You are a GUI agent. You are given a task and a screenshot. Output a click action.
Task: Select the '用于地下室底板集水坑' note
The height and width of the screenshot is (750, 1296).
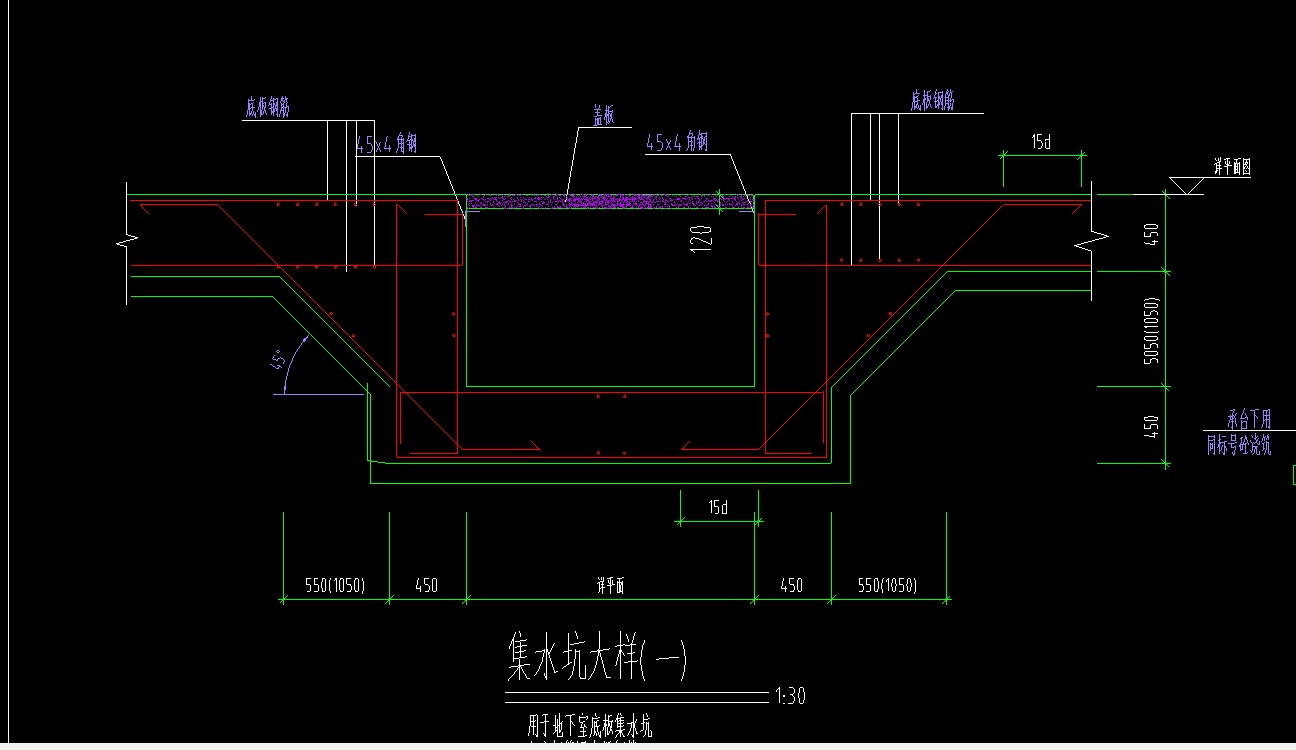tap(590, 725)
